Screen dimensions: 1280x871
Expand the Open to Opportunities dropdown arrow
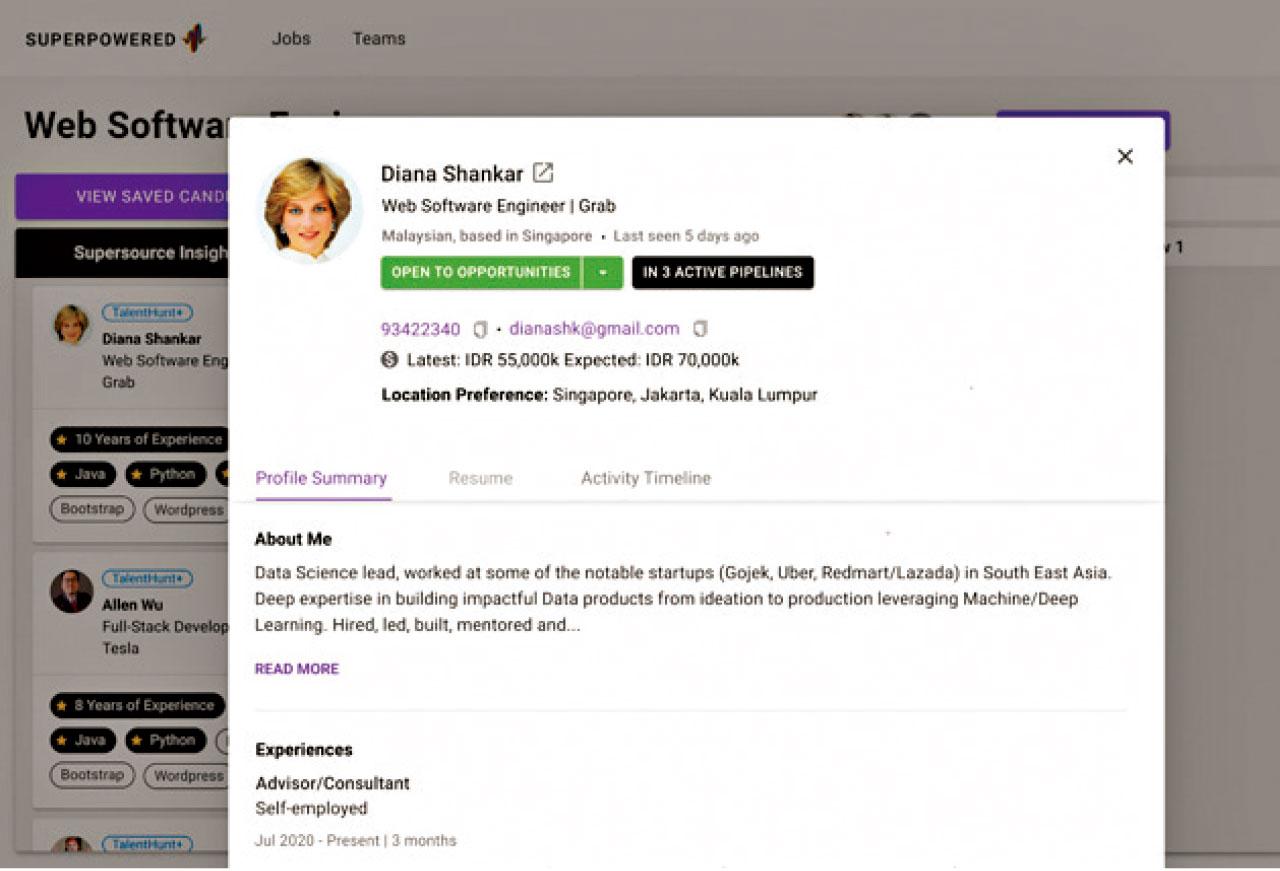tap(603, 273)
